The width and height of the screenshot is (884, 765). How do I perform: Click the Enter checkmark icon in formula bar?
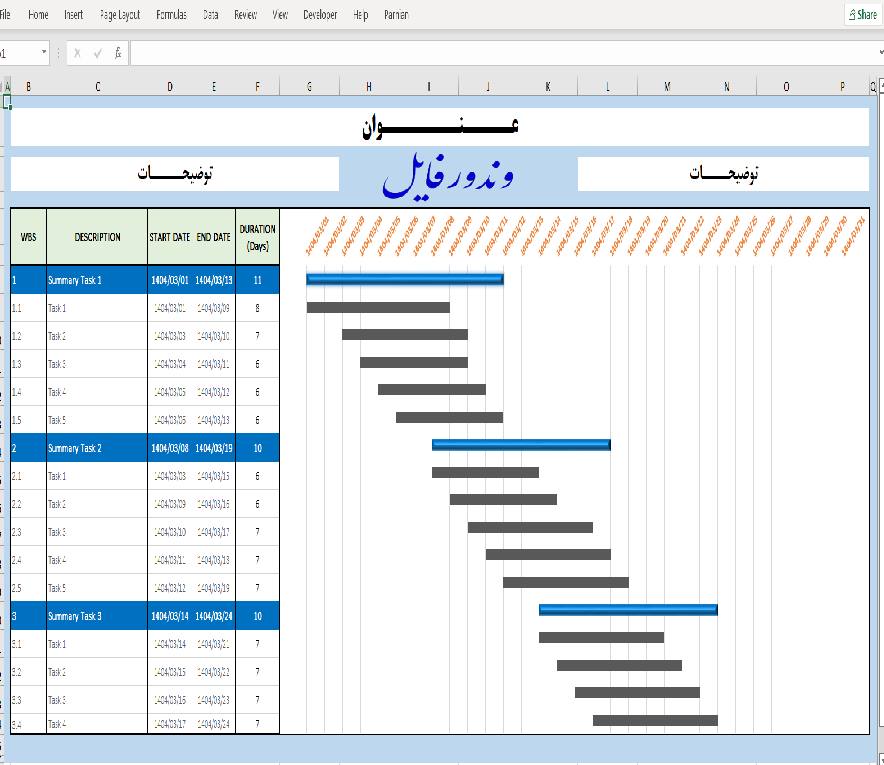(x=98, y=53)
